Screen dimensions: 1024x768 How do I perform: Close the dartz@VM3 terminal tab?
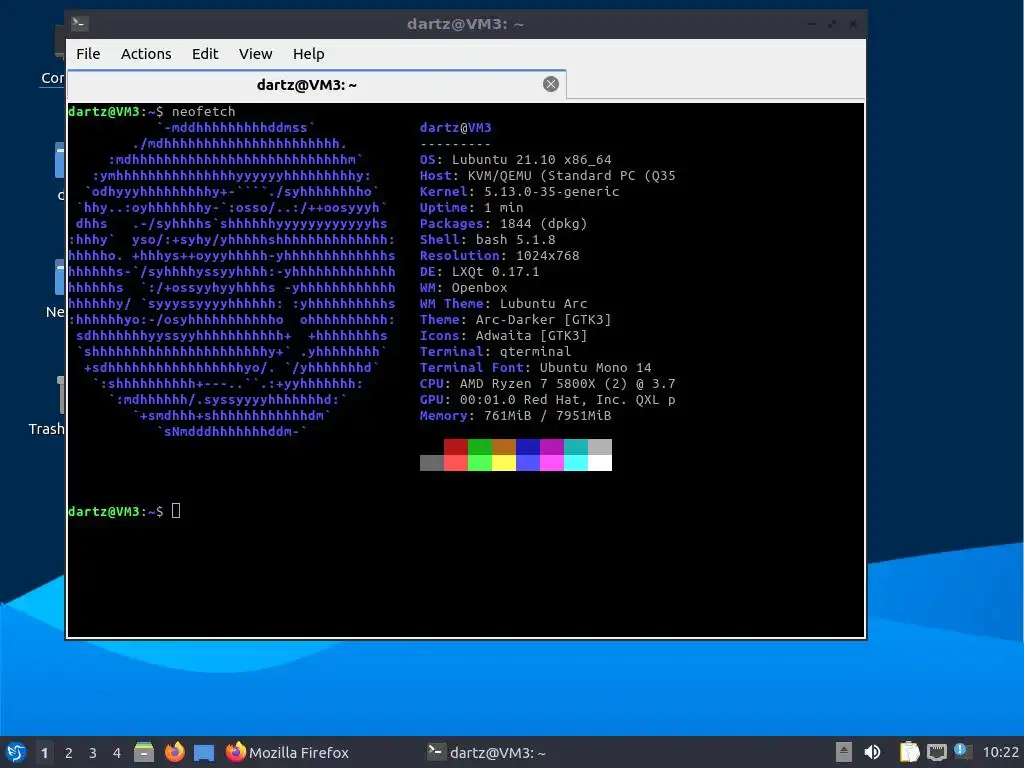point(551,84)
